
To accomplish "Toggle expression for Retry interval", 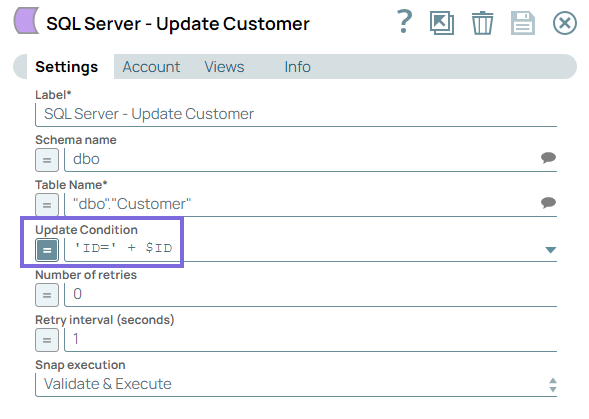I will tap(47, 340).
